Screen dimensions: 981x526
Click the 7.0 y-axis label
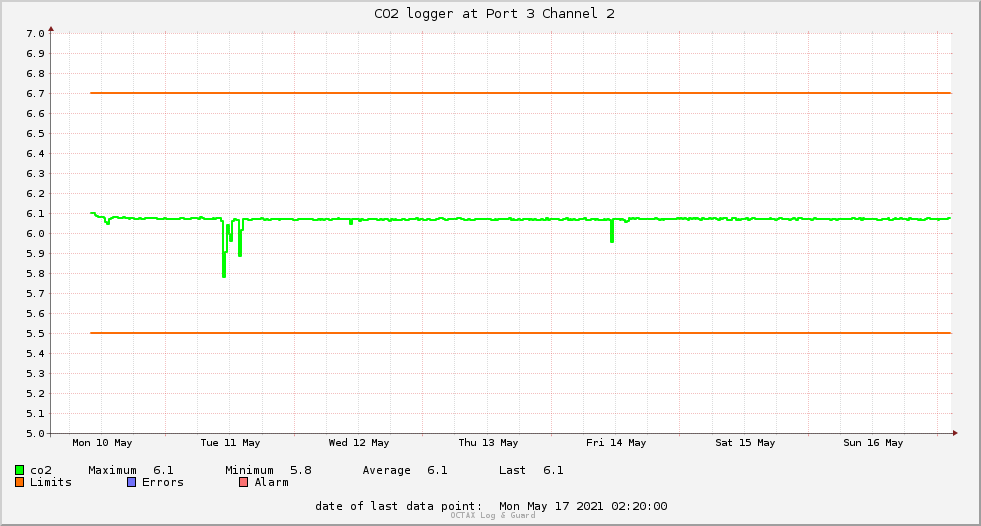(x=35, y=34)
